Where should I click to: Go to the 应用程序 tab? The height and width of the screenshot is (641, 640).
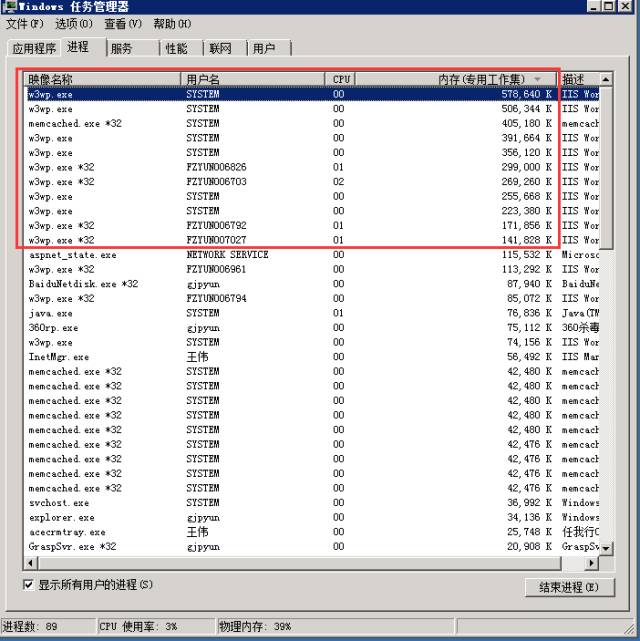[34, 48]
